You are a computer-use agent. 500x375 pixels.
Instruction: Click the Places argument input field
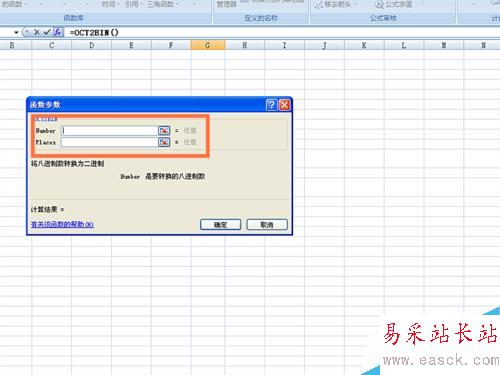109,142
